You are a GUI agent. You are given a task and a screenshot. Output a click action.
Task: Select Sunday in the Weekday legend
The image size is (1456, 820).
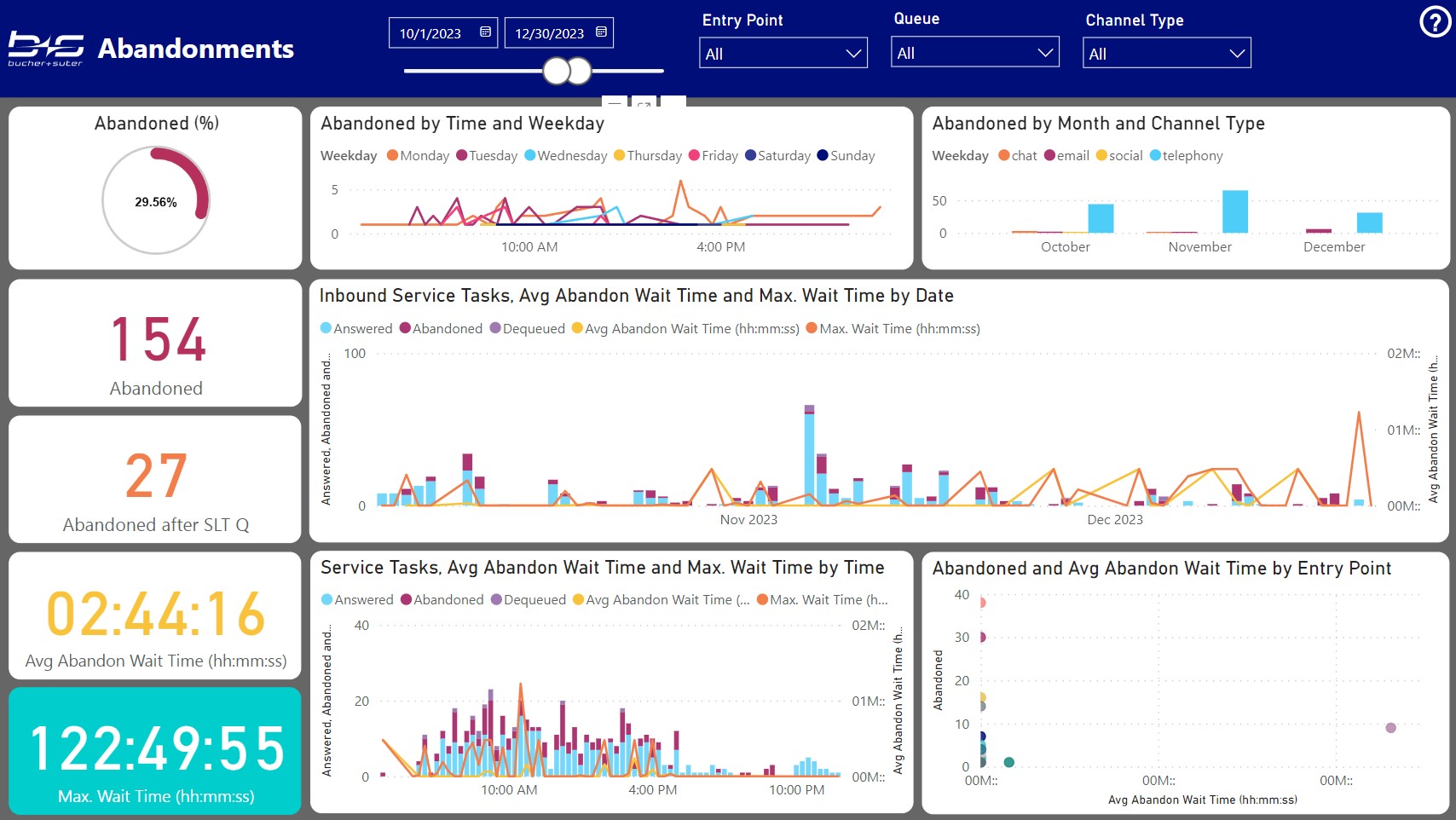point(846,155)
